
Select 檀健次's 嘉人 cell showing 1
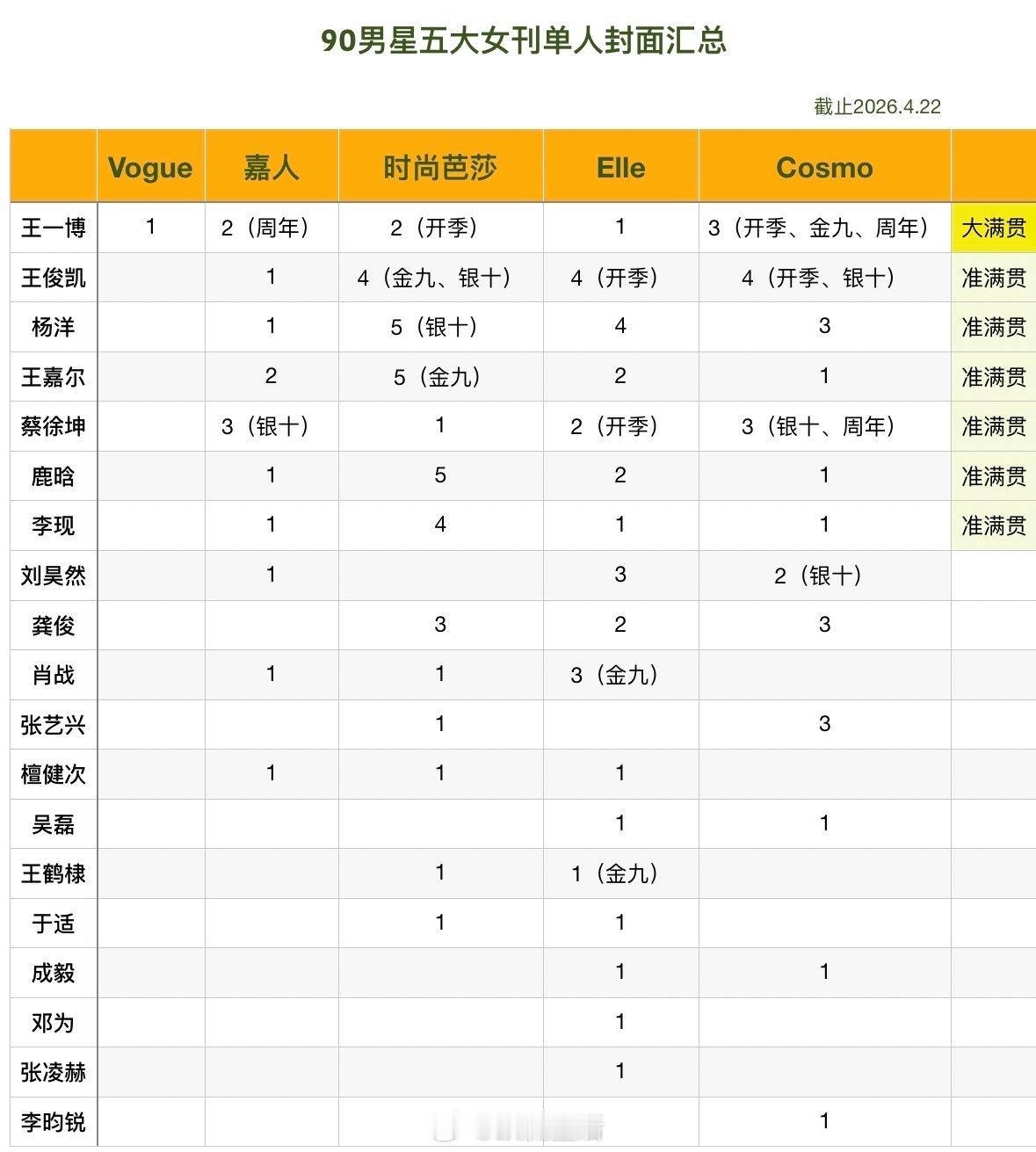271,773
